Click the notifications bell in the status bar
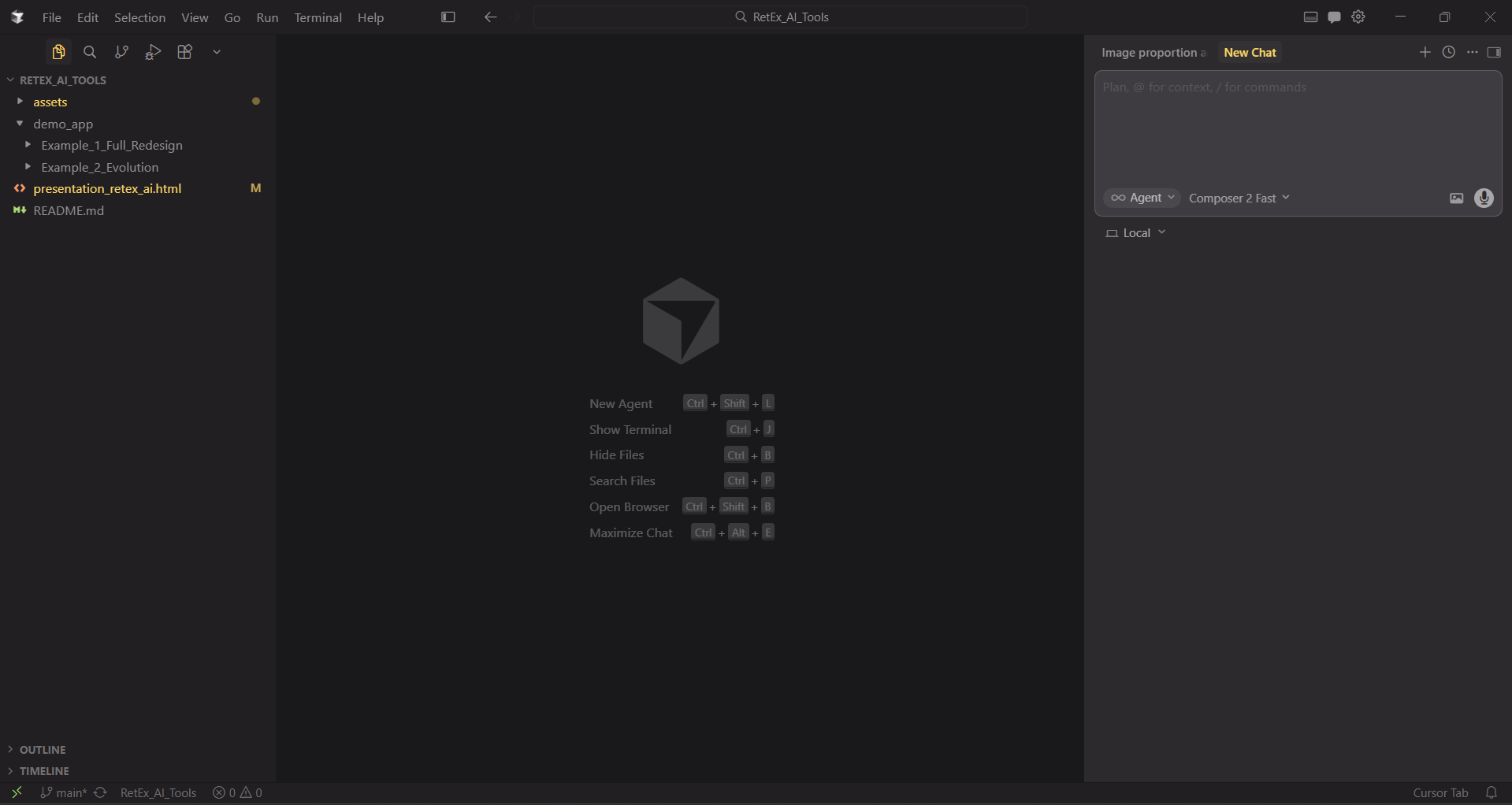Screen dimensions: 1512x805 click(1492, 792)
